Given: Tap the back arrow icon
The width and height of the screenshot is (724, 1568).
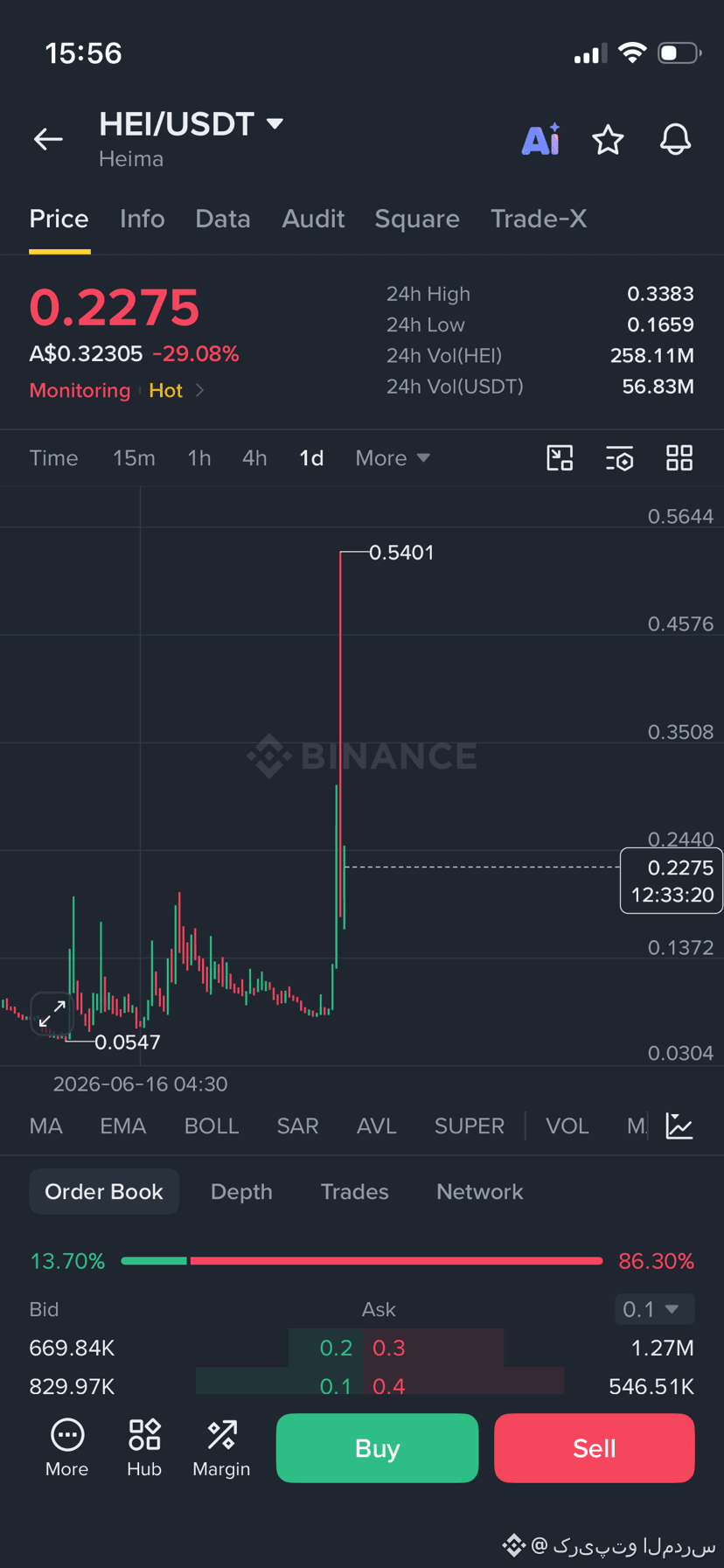Looking at the screenshot, I should (48, 138).
